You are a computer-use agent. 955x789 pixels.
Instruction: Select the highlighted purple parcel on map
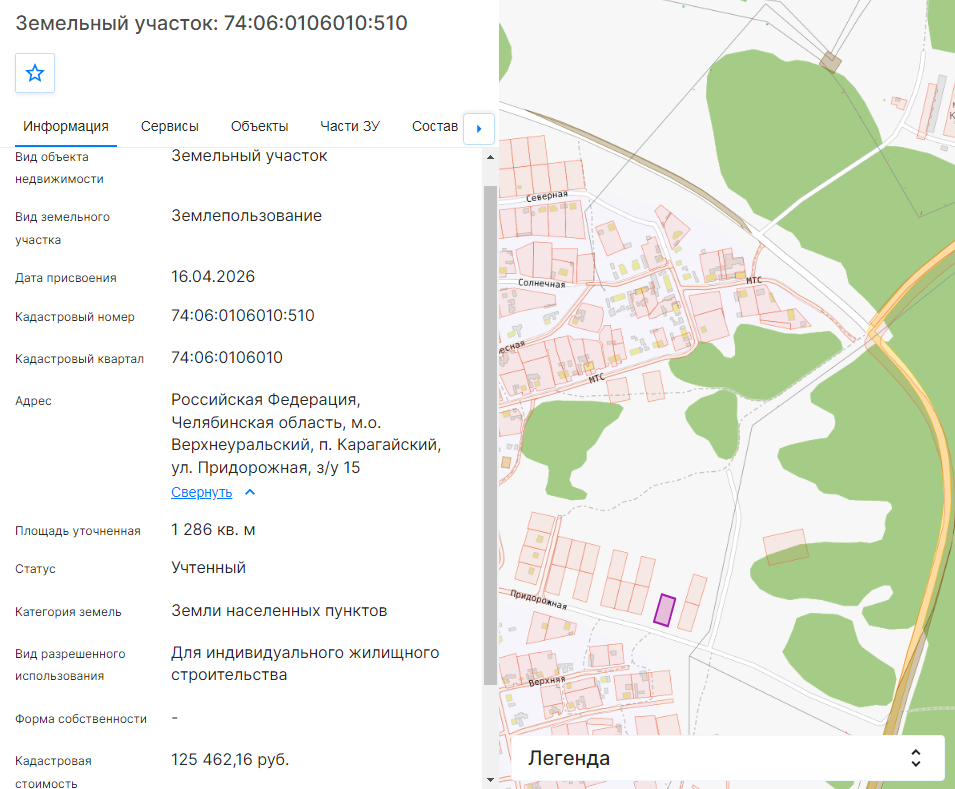click(x=664, y=610)
